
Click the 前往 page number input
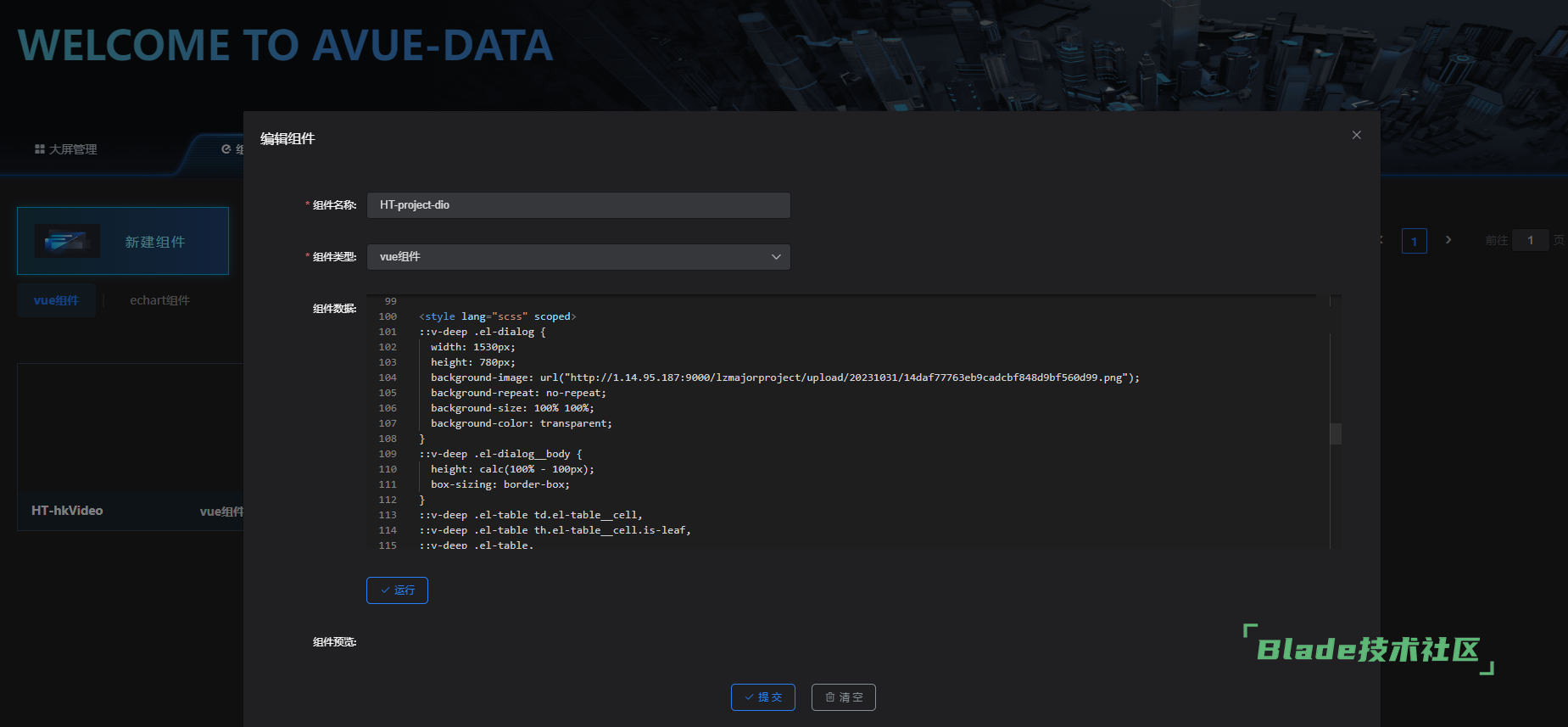point(1530,240)
